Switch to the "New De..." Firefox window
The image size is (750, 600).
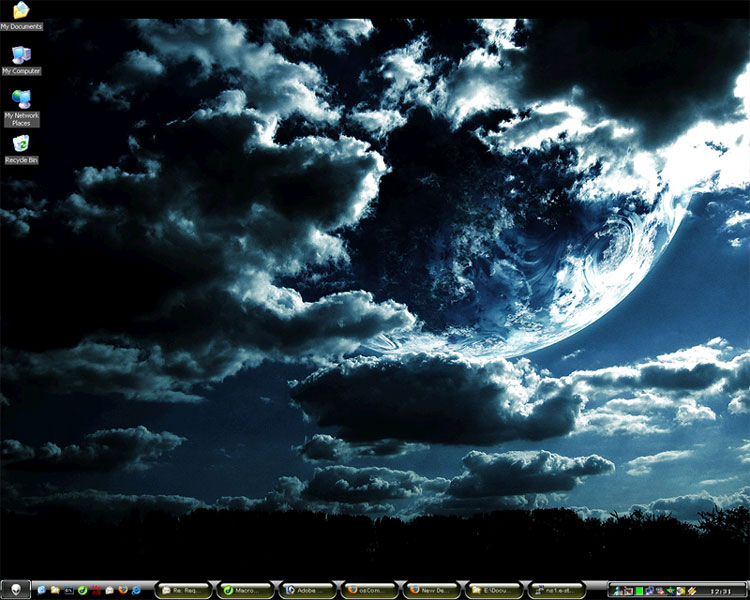[431, 590]
